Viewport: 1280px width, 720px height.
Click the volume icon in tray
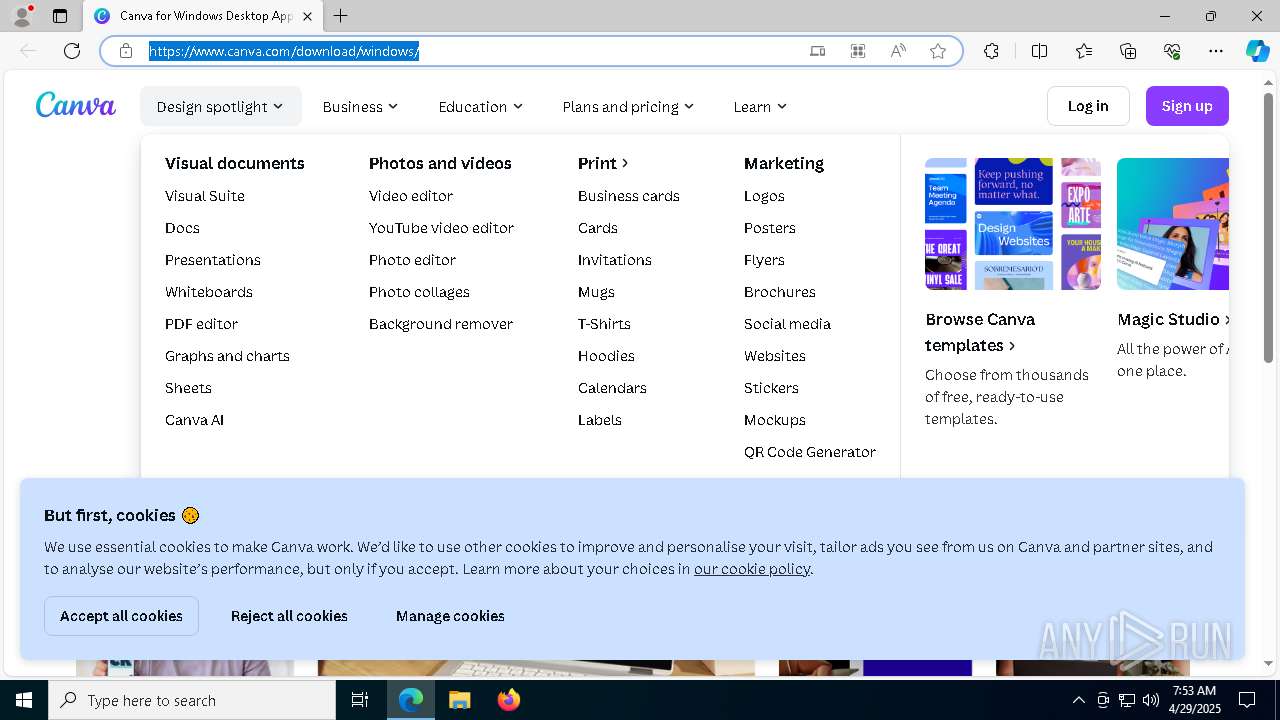[x=1151, y=700]
